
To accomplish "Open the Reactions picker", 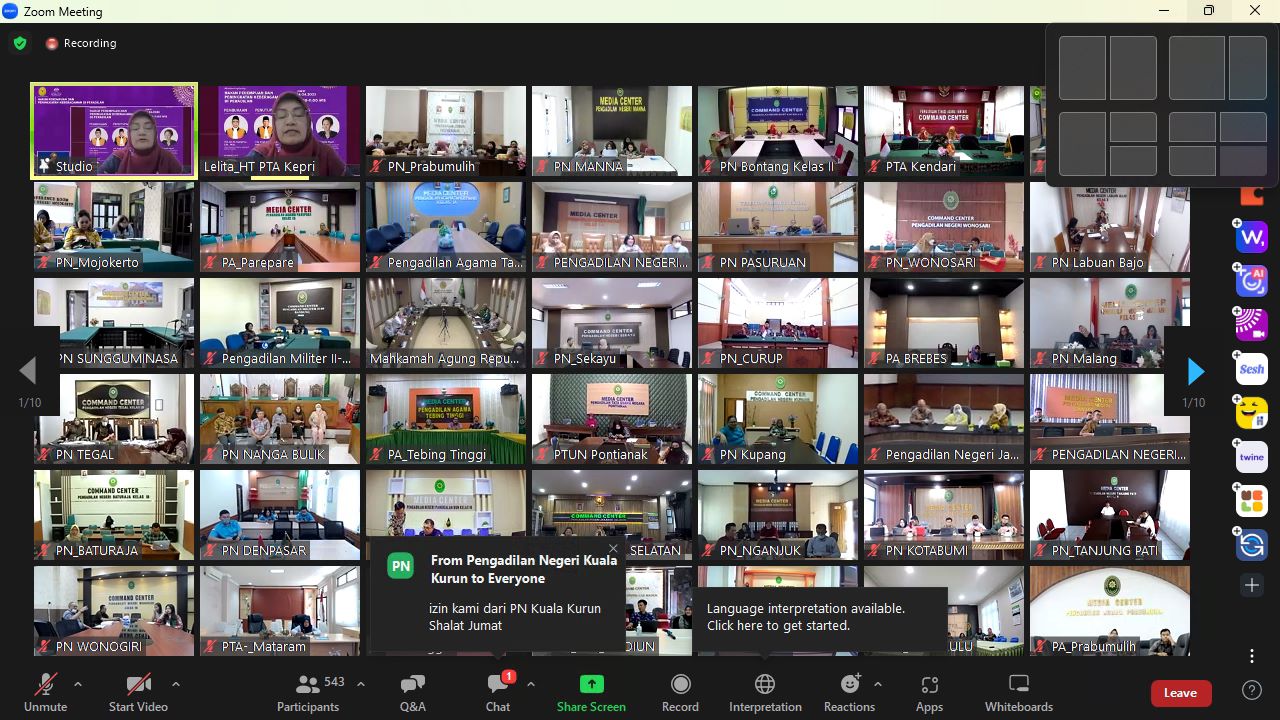I will pyautogui.click(x=849, y=693).
